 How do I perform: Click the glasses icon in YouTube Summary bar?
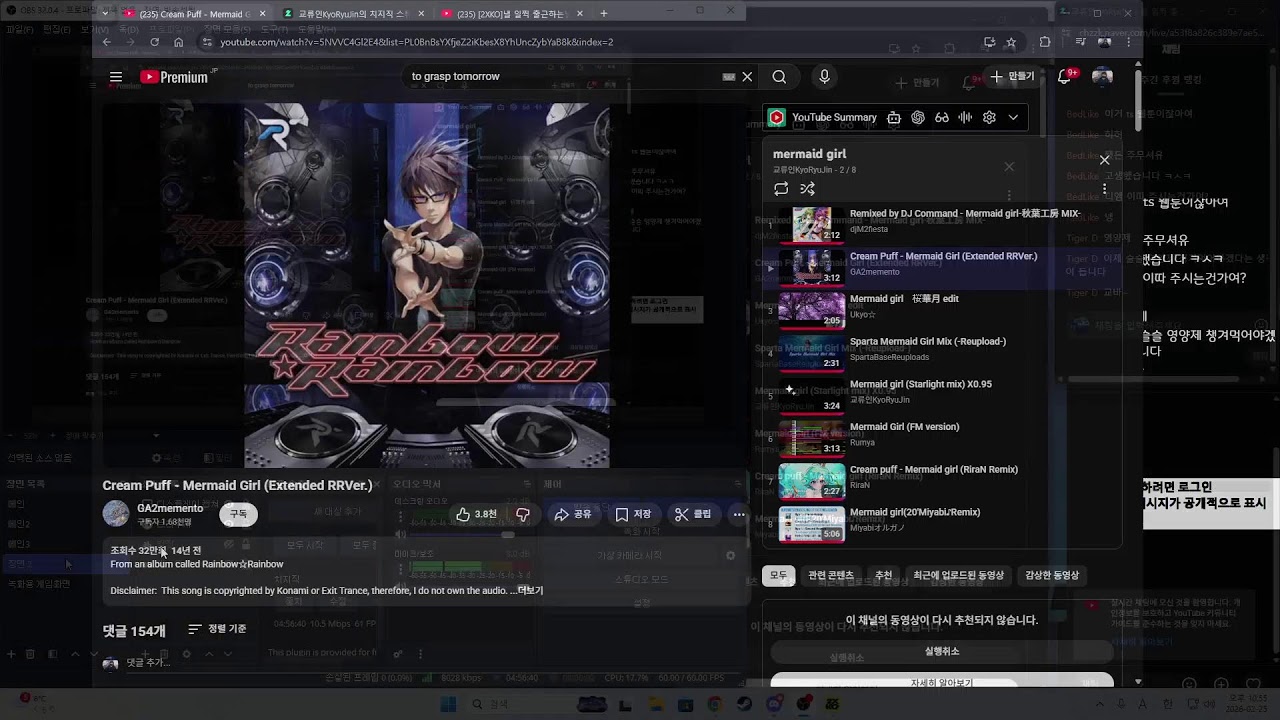point(942,117)
